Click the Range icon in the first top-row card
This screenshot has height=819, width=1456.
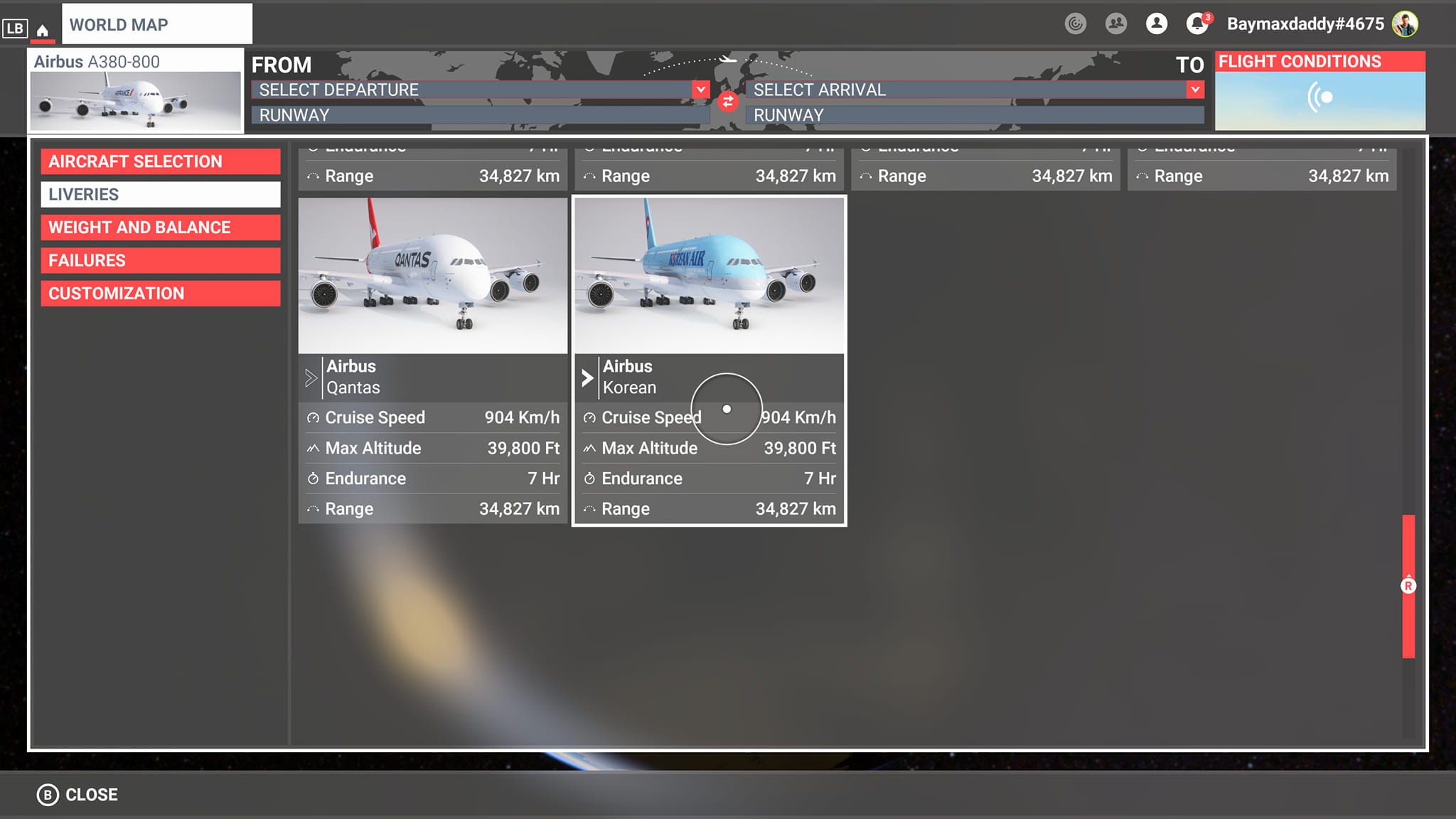coord(313,176)
